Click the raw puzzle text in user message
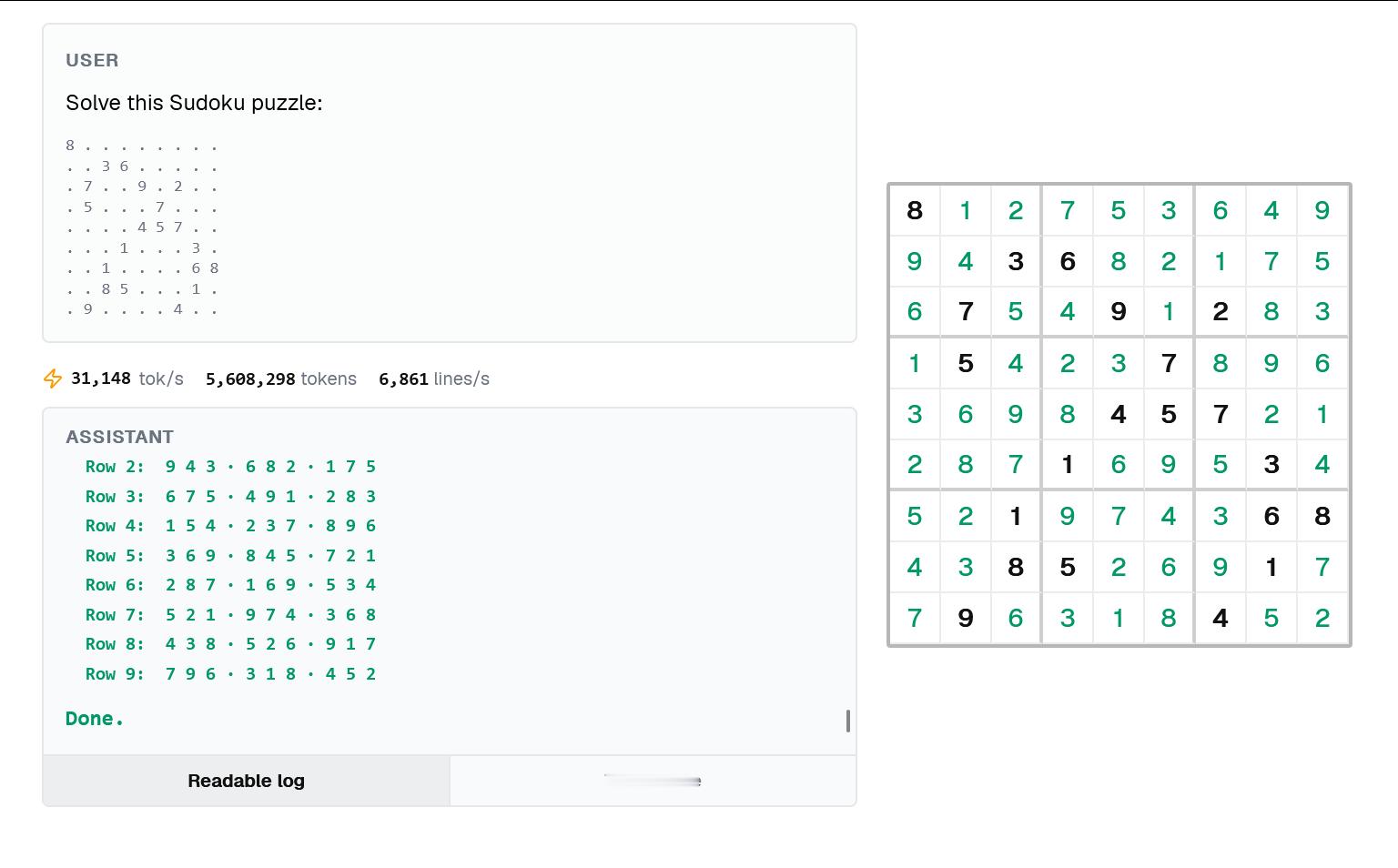Viewport: 1398px width, 868px height. pyautogui.click(x=142, y=227)
